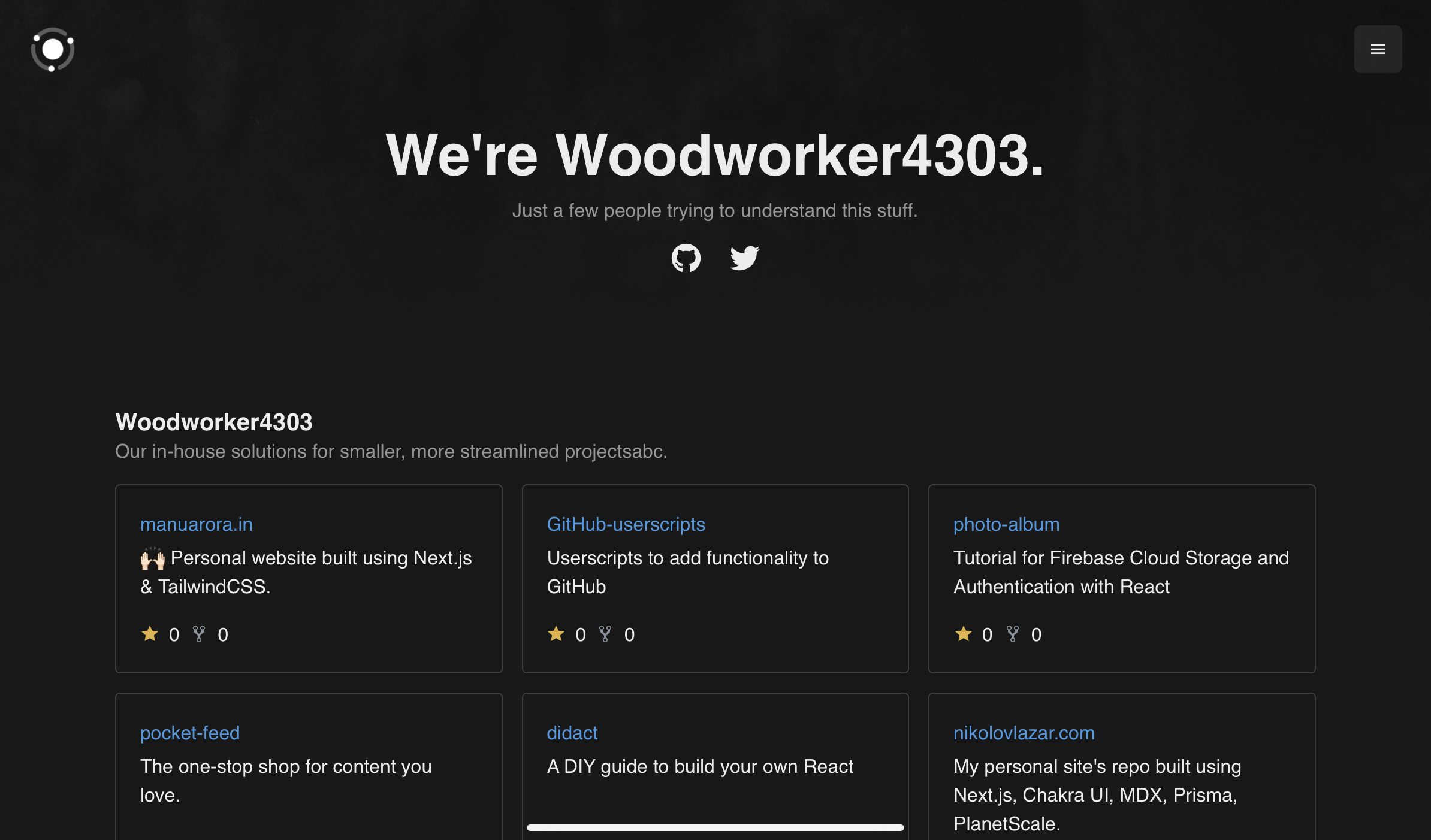Click the star icon on GitHub-userscripts card
This screenshot has height=840, width=1431.
coord(556,634)
